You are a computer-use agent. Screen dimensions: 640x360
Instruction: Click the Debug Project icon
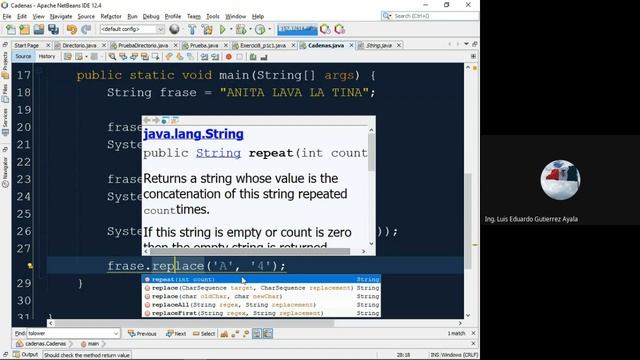point(241,29)
